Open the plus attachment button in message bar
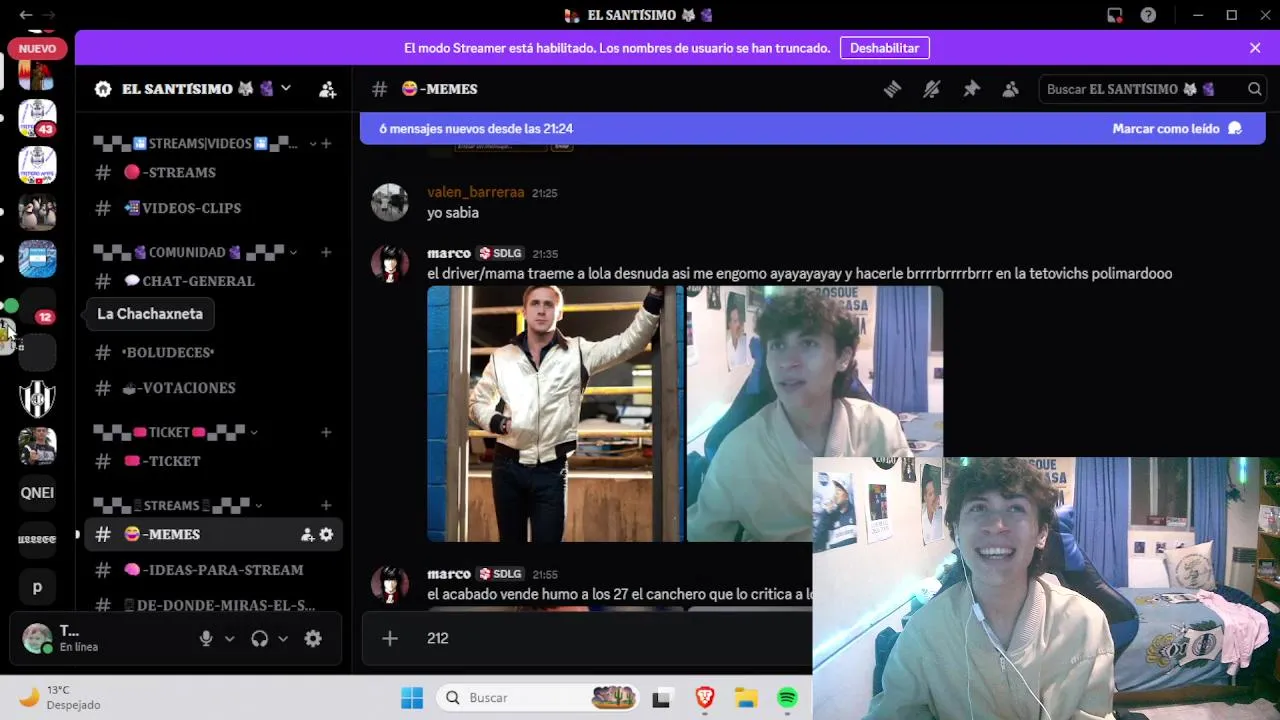This screenshot has width=1280, height=720. point(390,638)
